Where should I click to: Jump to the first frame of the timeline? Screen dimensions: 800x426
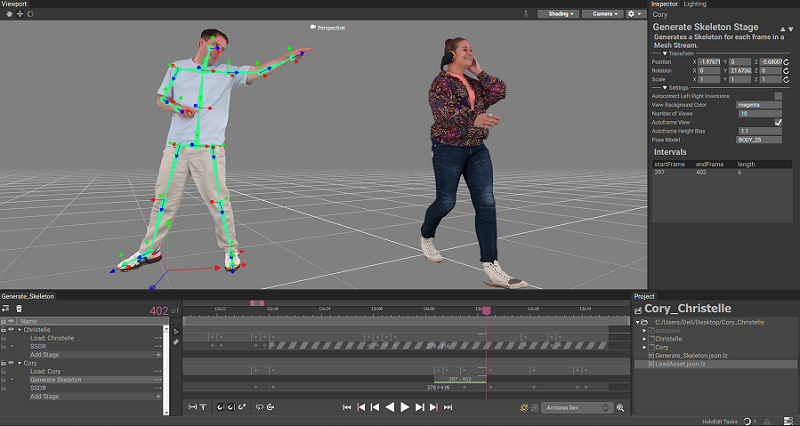(x=347, y=408)
